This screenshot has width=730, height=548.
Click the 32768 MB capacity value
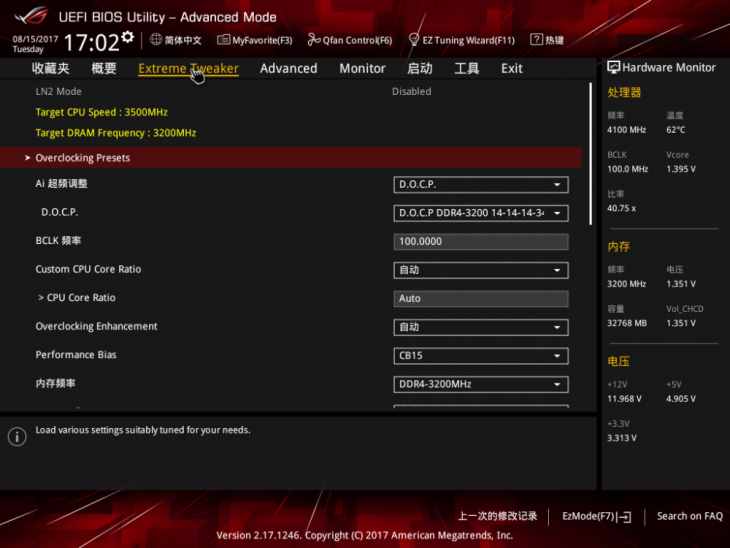(x=627, y=323)
